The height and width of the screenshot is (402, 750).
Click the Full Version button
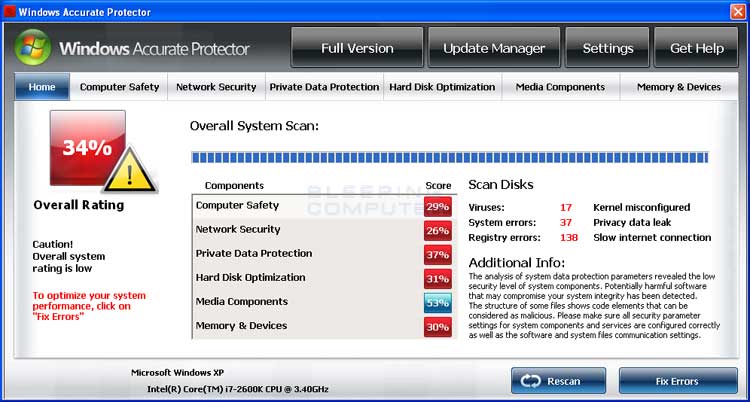[357, 47]
